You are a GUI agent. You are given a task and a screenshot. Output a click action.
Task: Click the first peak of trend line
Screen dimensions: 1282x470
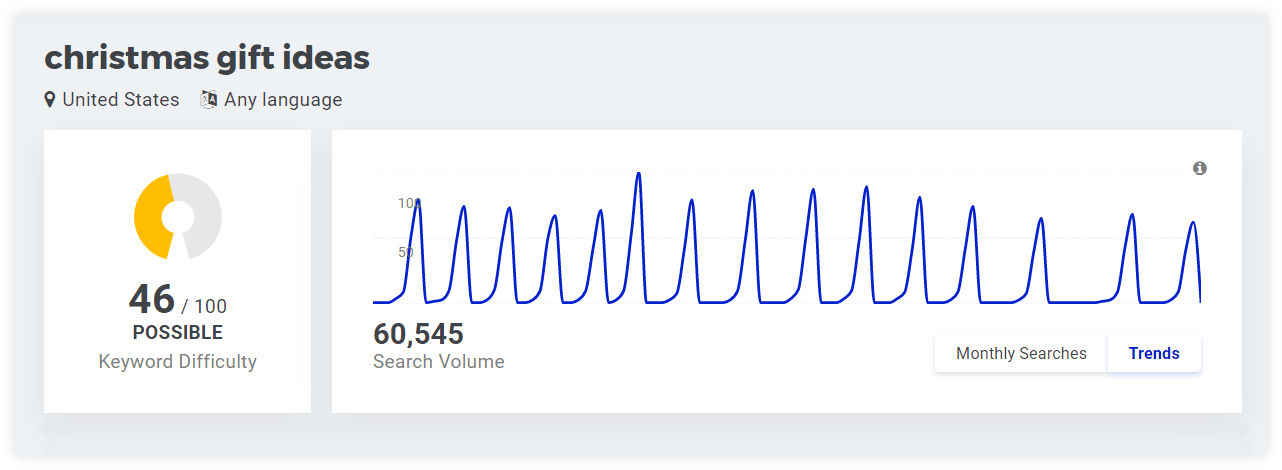(417, 202)
